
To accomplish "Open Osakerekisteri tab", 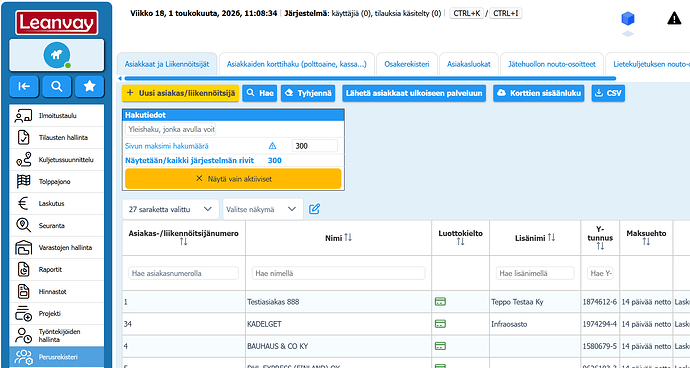I will click(x=407, y=64).
